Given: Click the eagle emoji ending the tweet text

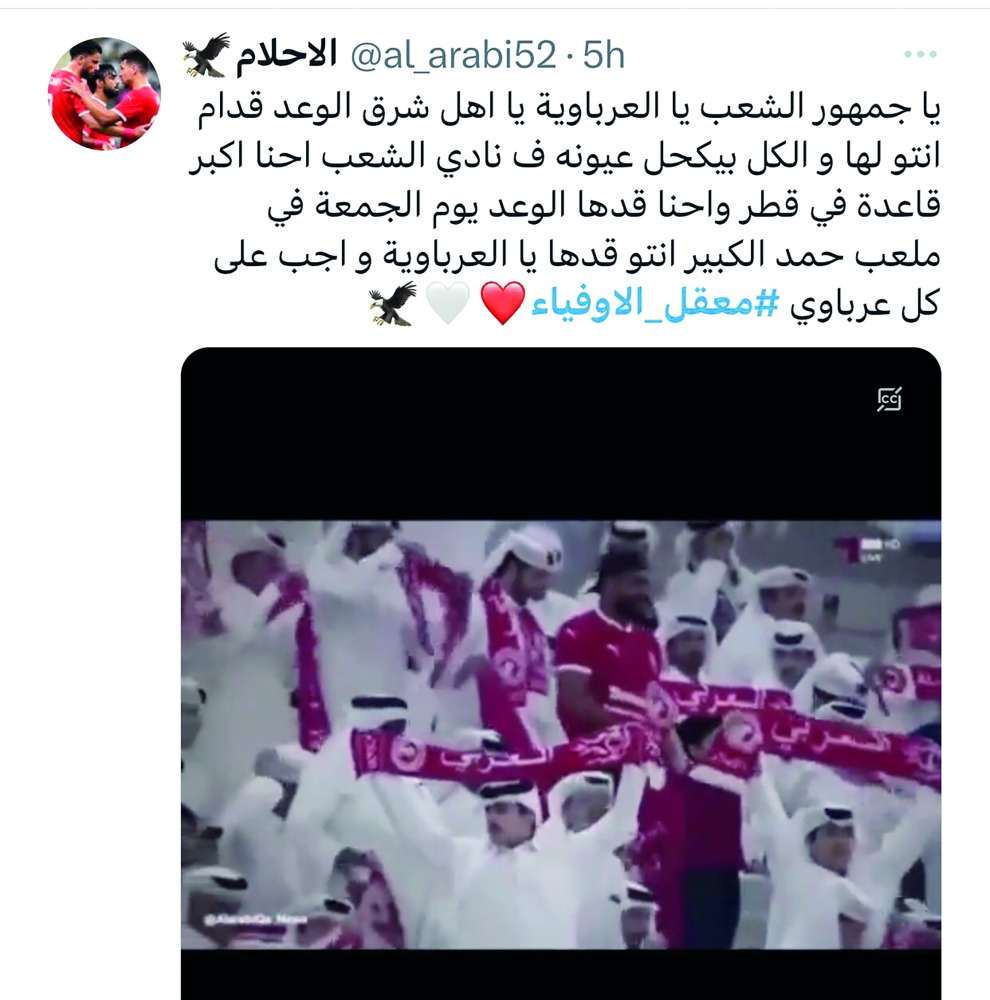Looking at the screenshot, I should point(393,303).
